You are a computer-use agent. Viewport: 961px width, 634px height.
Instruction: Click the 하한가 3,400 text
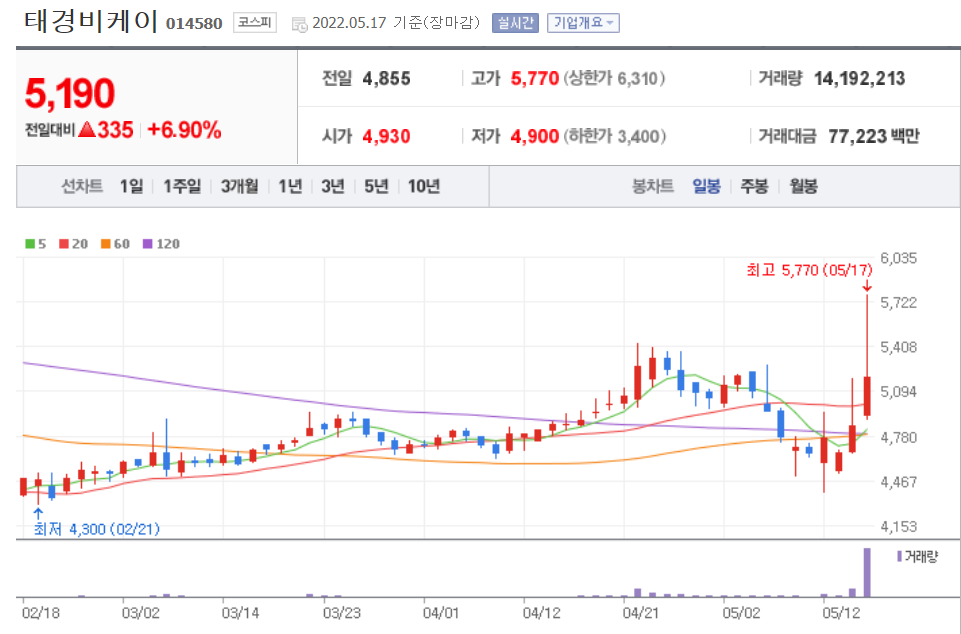click(x=615, y=136)
